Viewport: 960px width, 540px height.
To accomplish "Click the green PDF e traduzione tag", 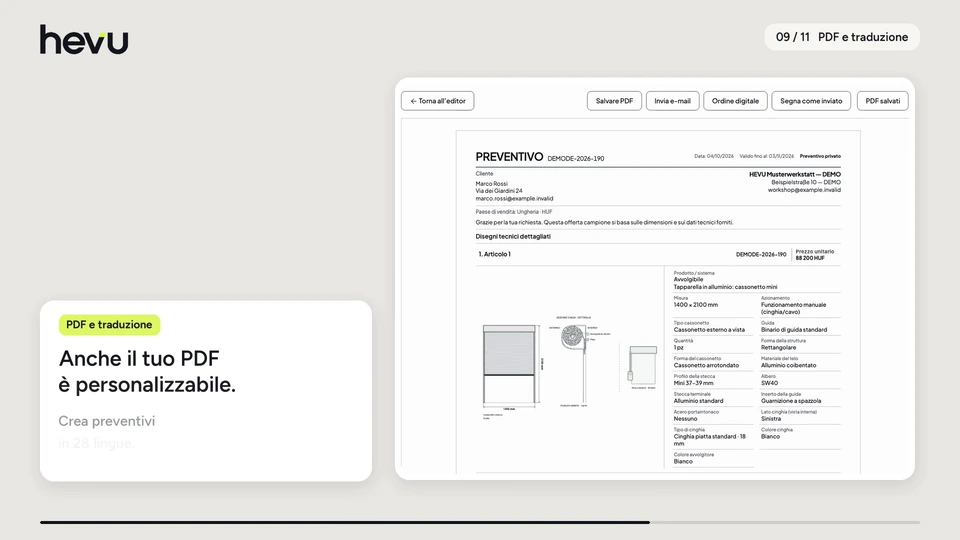I will [109, 324].
